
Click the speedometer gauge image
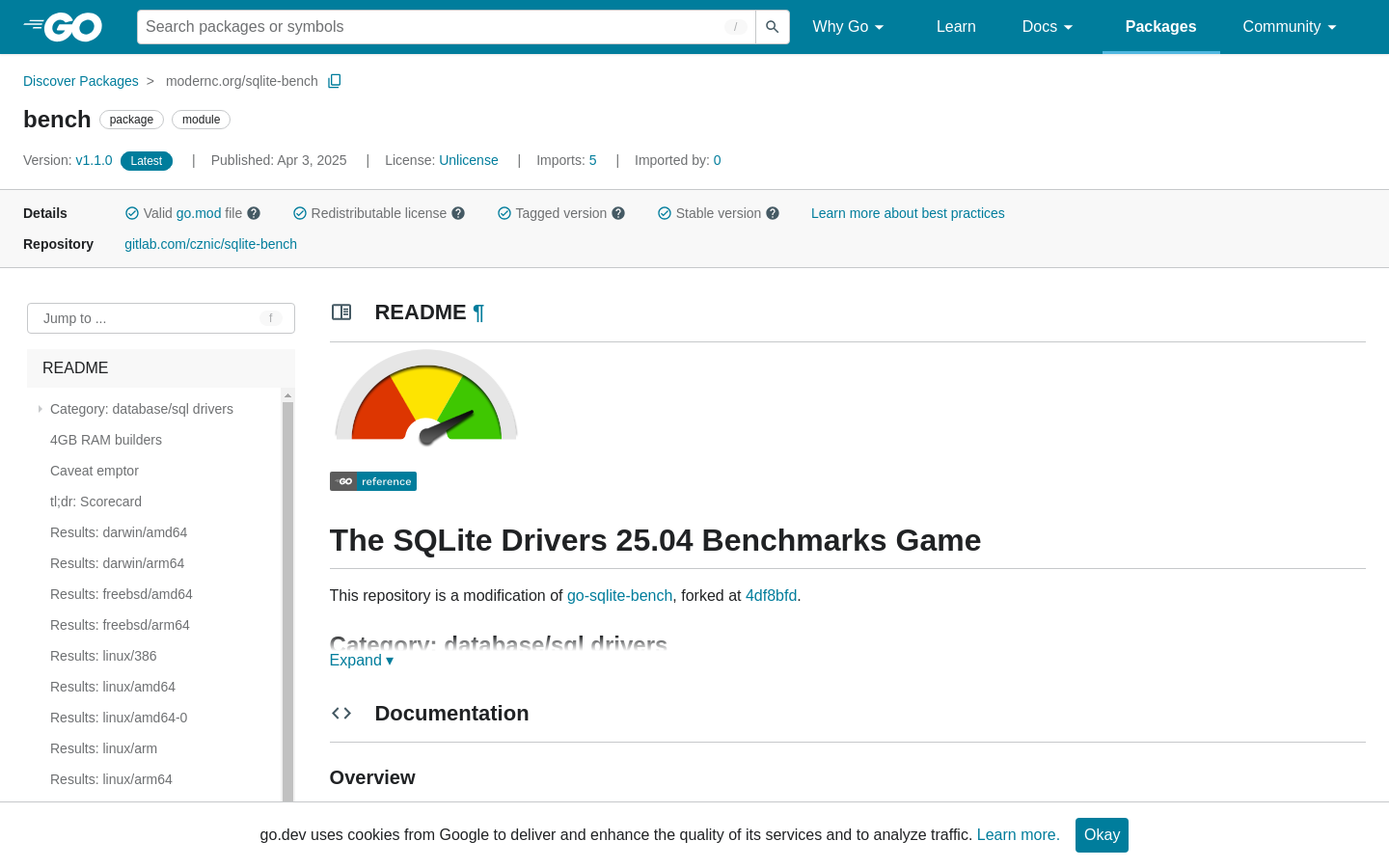[x=425, y=398]
